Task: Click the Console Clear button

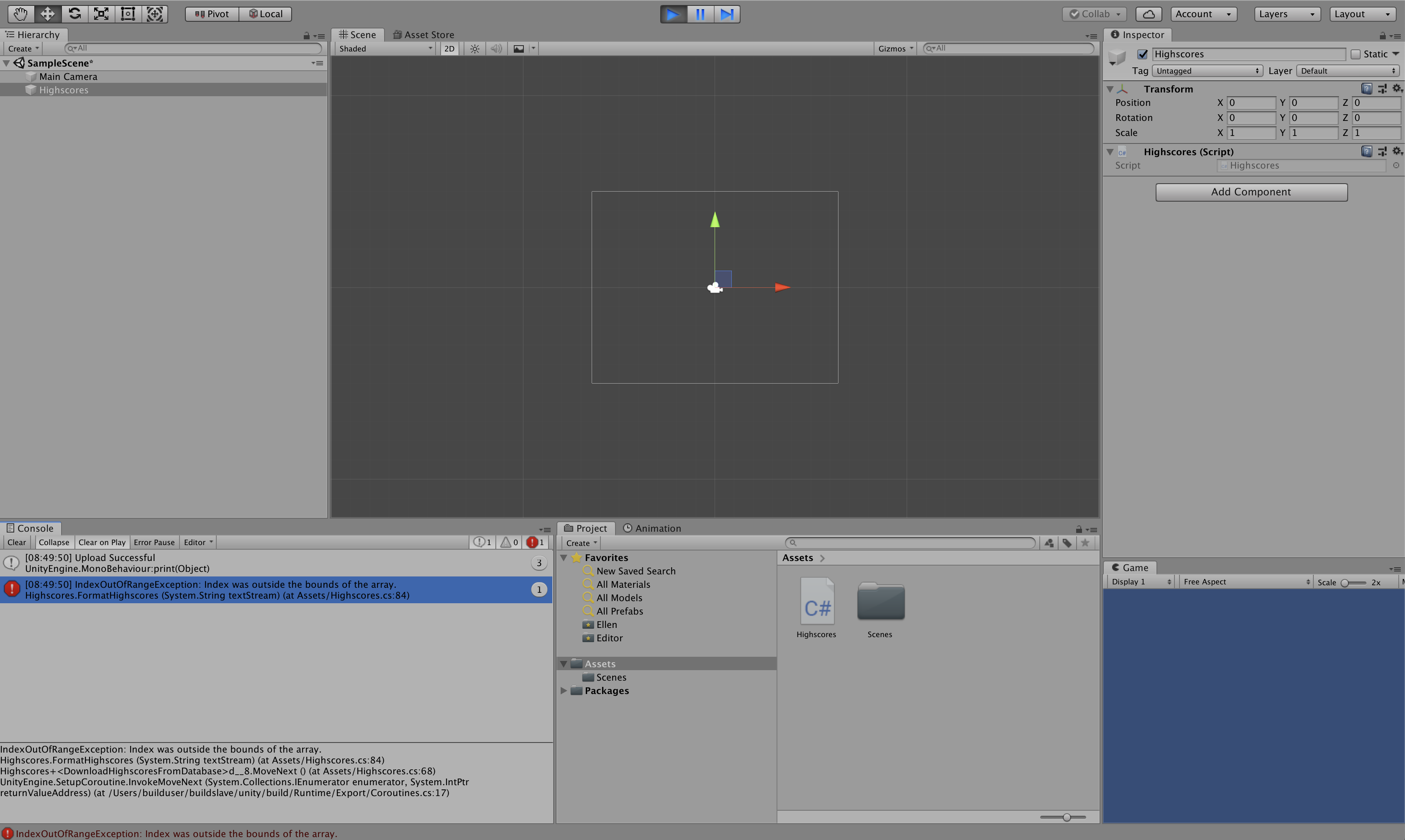Action: coord(16,542)
